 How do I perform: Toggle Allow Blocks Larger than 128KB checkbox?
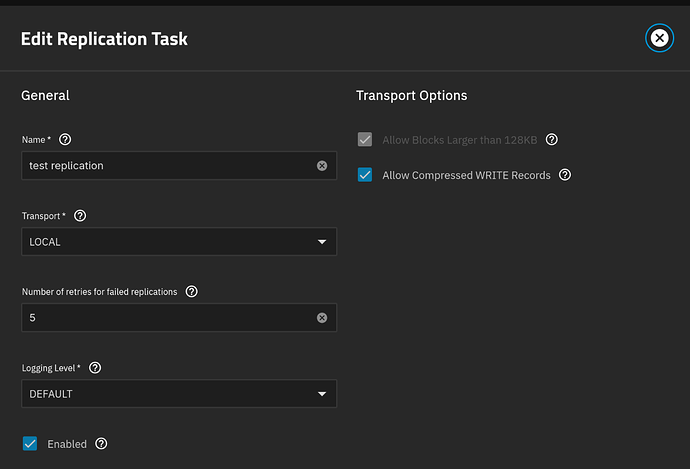[365, 139]
